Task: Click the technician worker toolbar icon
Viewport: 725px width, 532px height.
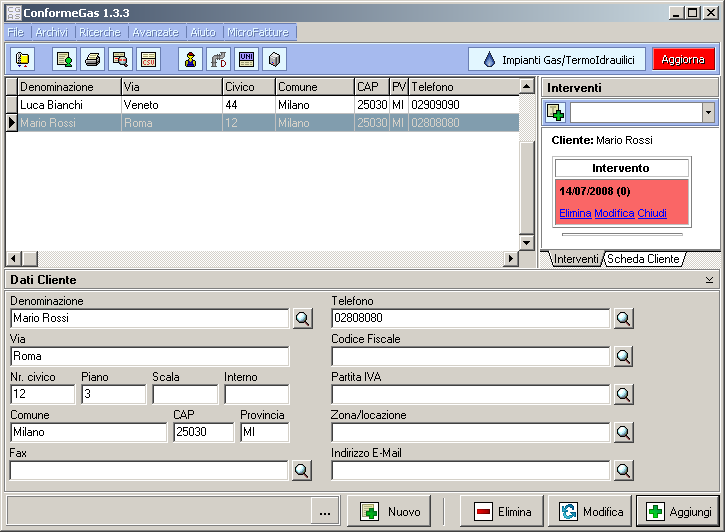Action: coord(190,60)
